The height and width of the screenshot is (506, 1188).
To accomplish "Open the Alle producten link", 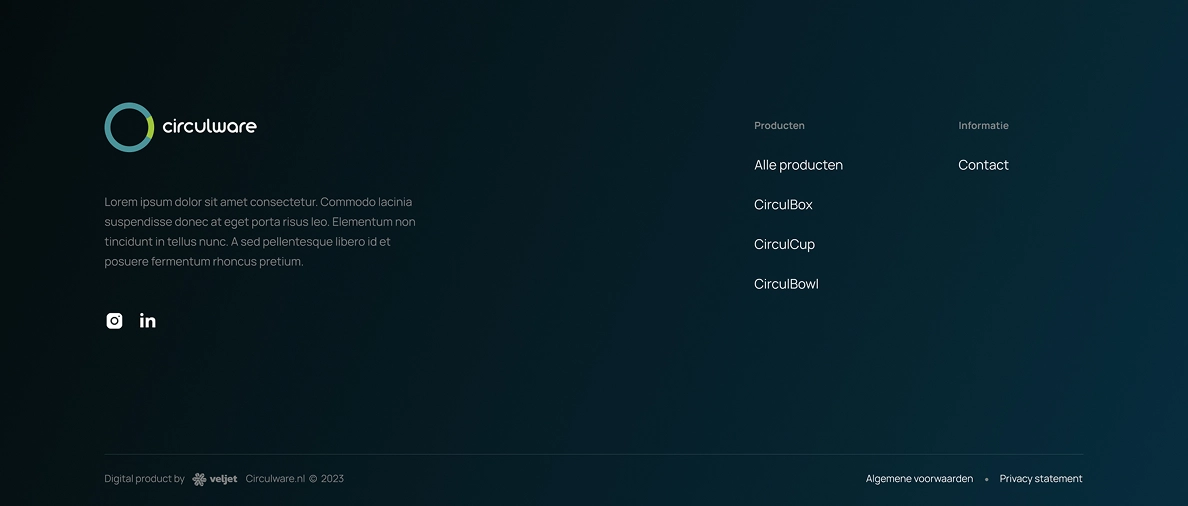I will [x=798, y=165].
